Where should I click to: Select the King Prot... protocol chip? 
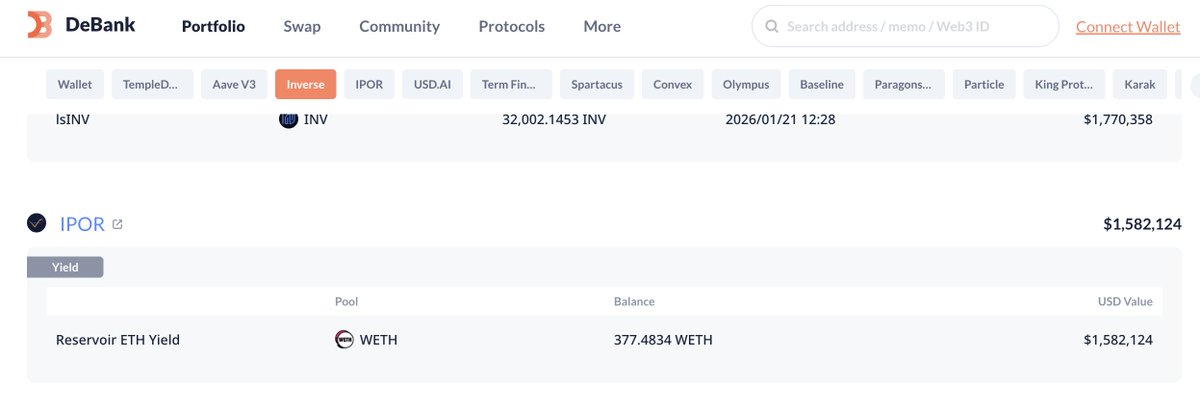[x=1065, y=84]
